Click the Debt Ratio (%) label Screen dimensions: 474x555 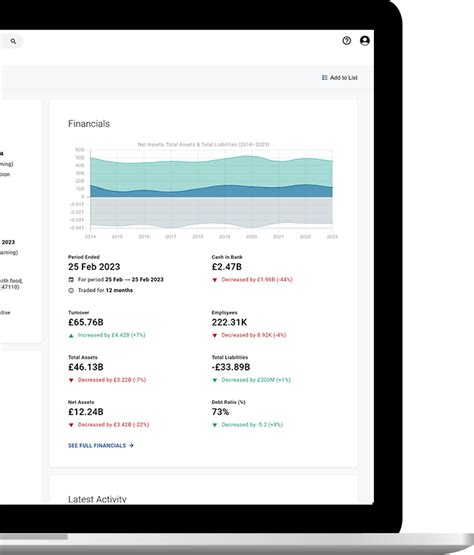(x=229, y=402)
